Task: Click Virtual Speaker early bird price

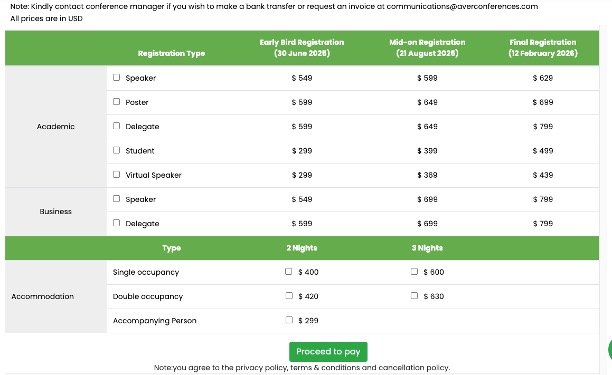Action: pyautogui.click(x=302, y=175)
